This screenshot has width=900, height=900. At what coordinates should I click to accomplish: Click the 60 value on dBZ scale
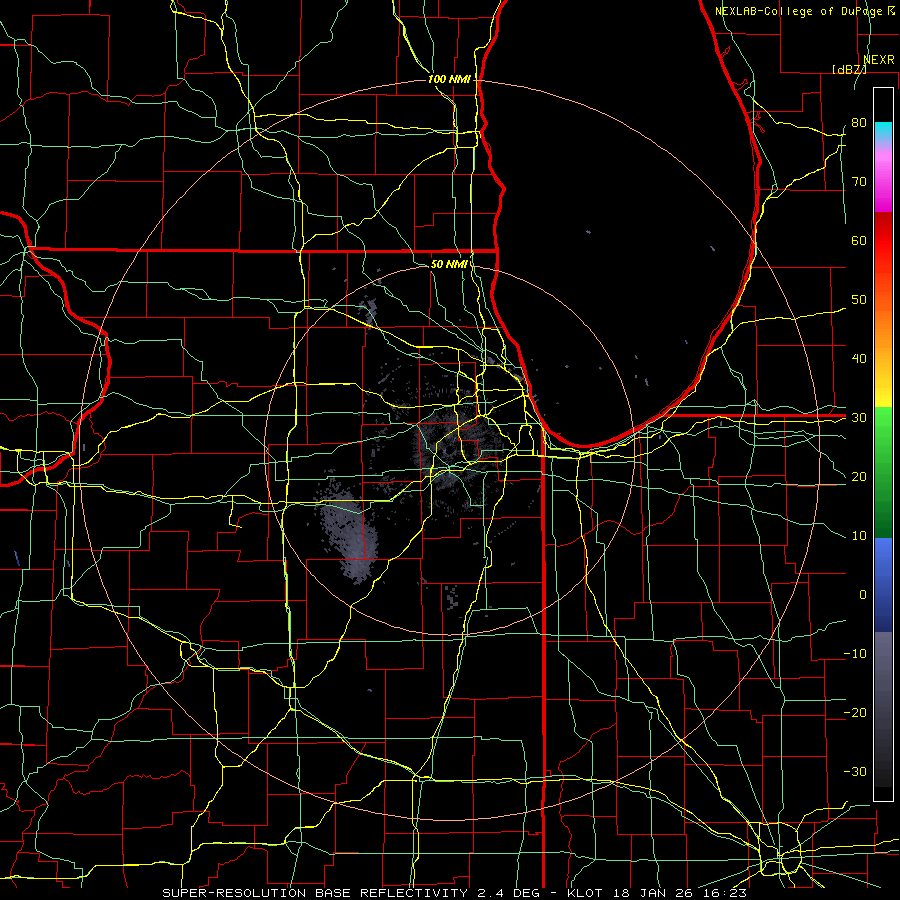[859, 241]
